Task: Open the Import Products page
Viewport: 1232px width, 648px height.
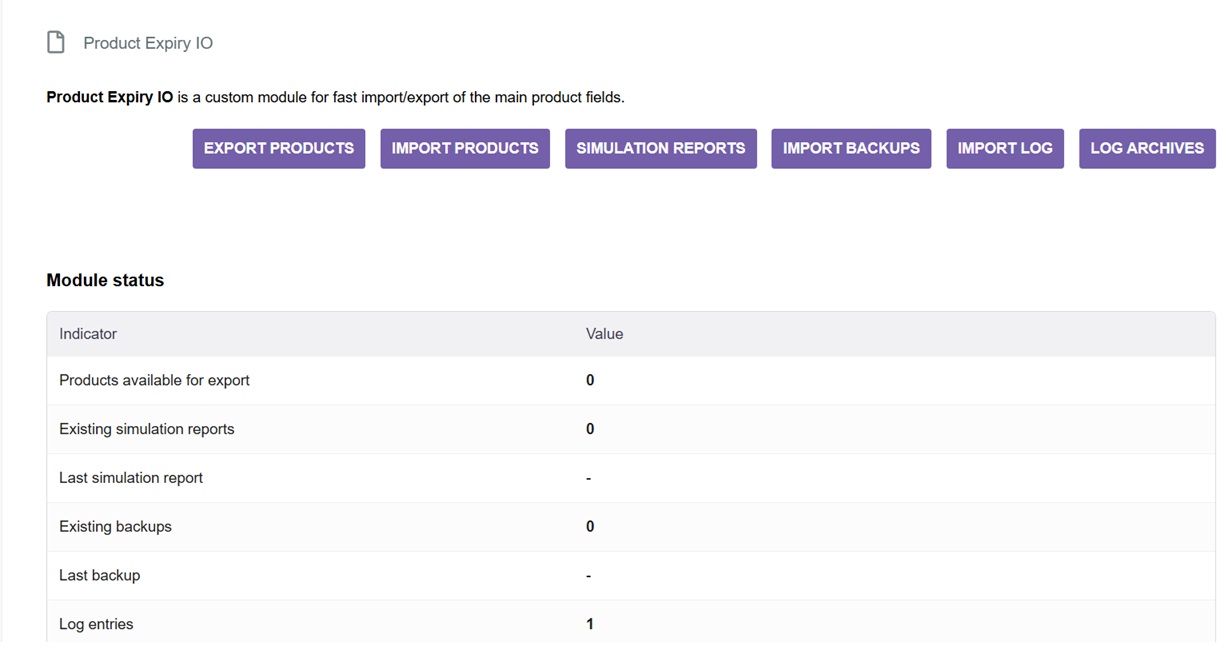Action: point(465,148)
